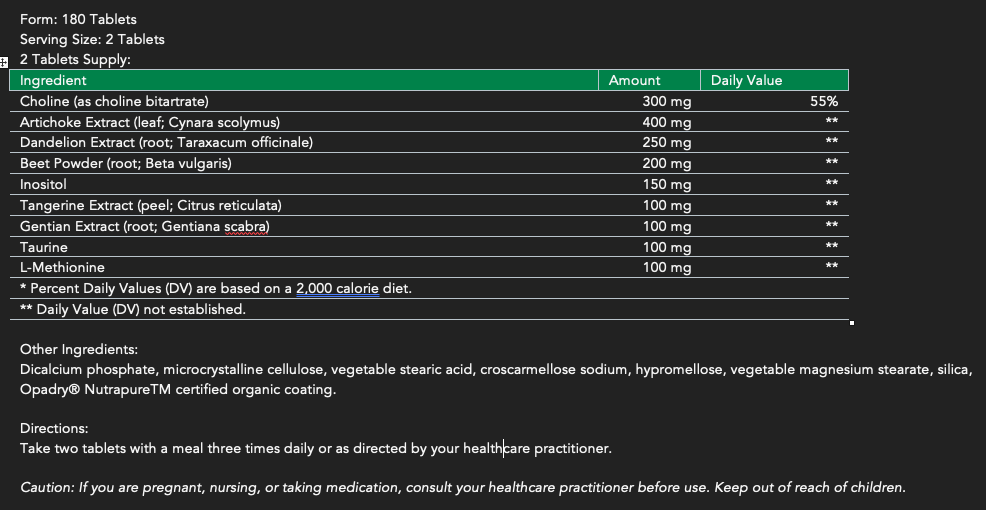The height and width of the screenshot is (510, 986).
Task: Click the 55% daily value cell
Action: [x=824, y=101]
